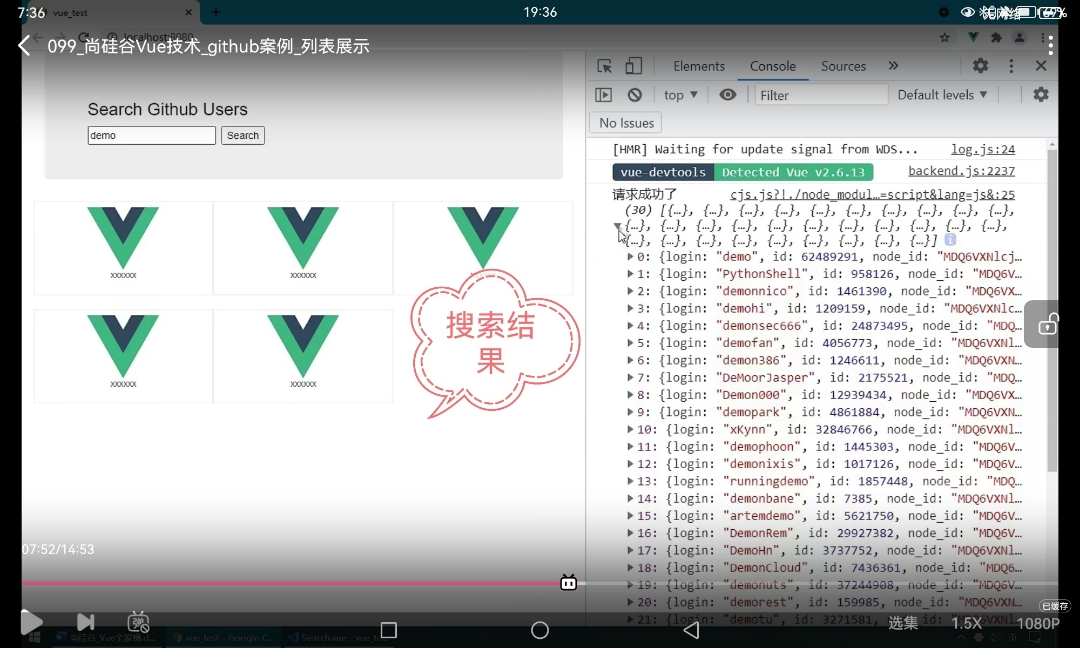This screenshot has height=648, width=1080.
Task: Tap the Android recent apps square button
Action: point(388,630)
